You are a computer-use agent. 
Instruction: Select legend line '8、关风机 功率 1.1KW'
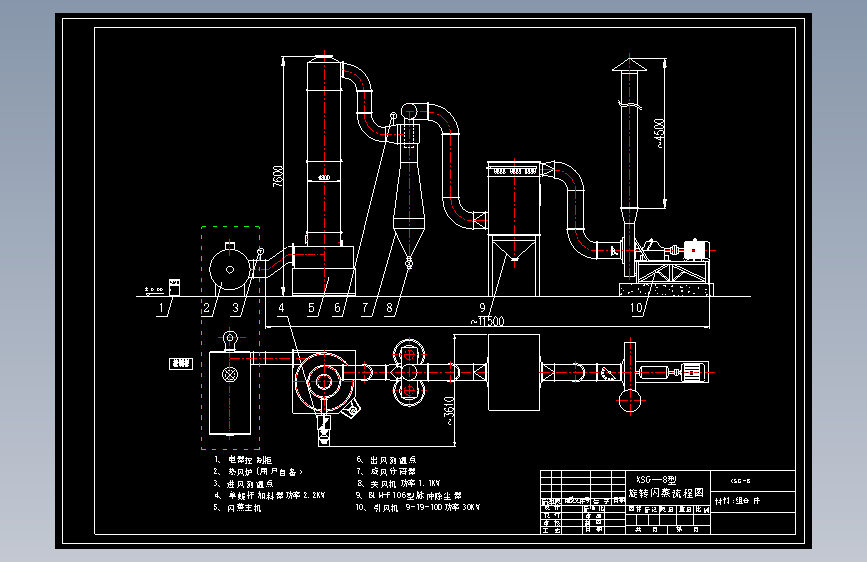pos(398,484)
